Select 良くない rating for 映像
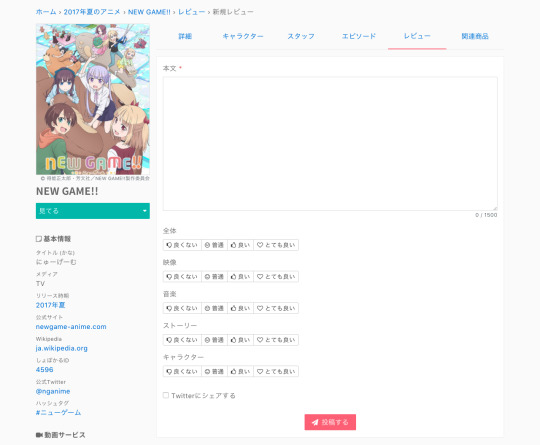This screenshot has height=445, width=540. click(182, 277)
